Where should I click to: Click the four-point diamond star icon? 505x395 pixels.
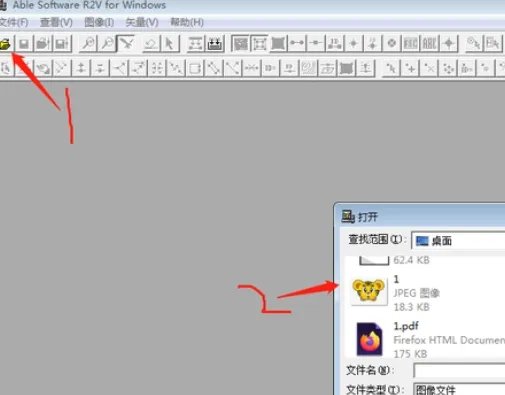click(x=449, y=44)
